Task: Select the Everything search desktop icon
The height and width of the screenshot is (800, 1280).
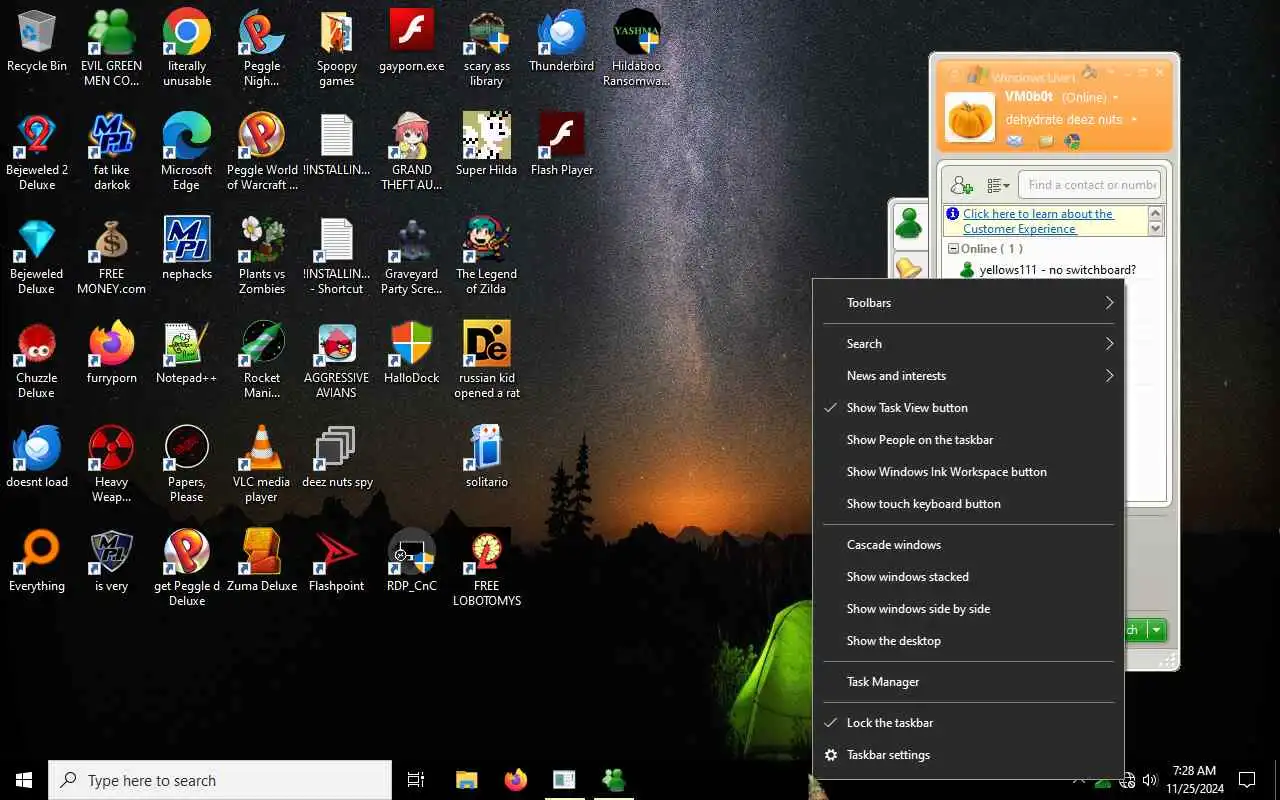Action: pos(37,561)
